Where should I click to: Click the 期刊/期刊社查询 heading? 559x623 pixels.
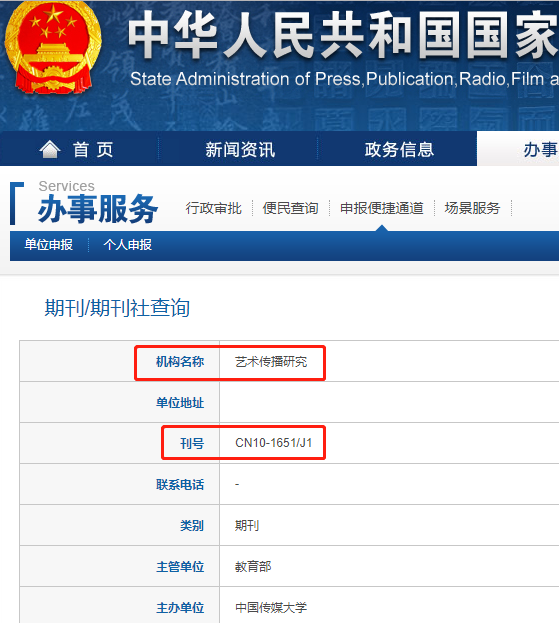click(117, 308)
